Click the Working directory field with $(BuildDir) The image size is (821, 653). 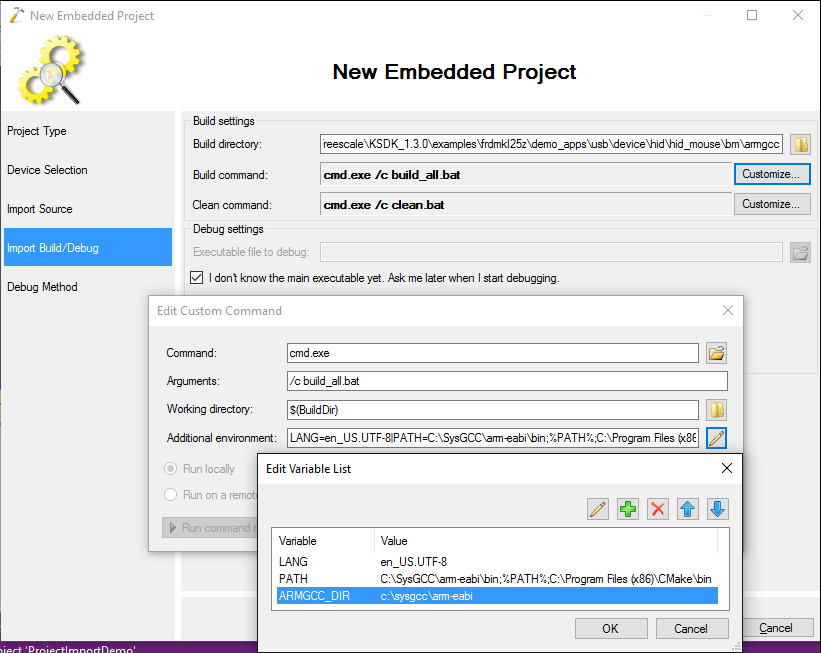tap(493, 410)
